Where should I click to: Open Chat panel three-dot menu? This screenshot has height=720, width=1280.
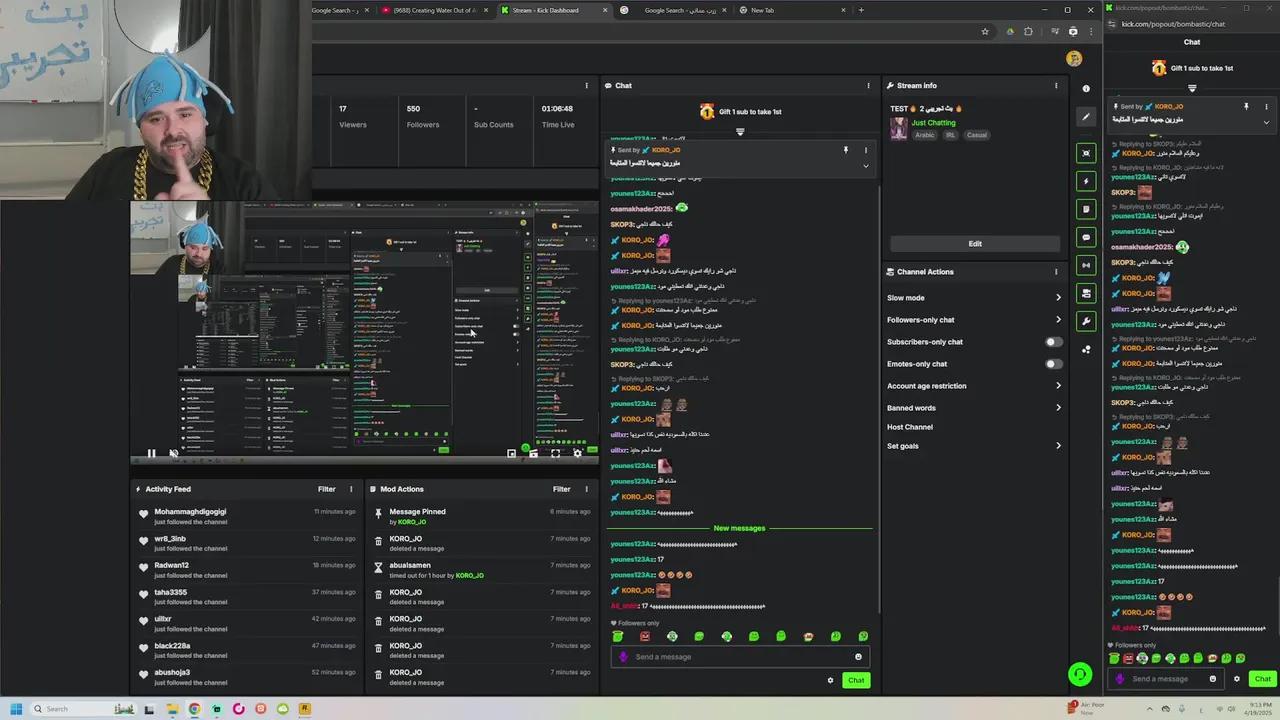(868, 86)
